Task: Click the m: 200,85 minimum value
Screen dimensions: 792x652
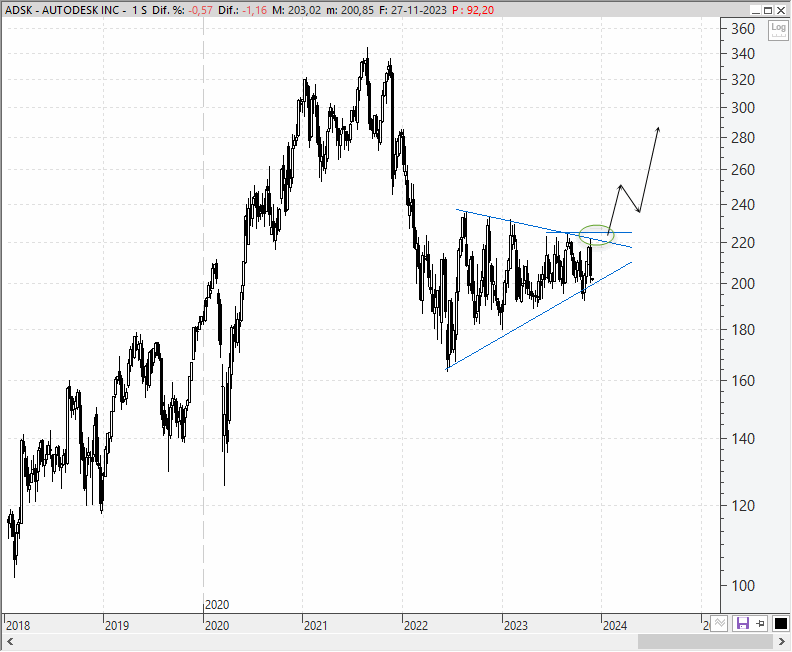Action: (350, 10)
